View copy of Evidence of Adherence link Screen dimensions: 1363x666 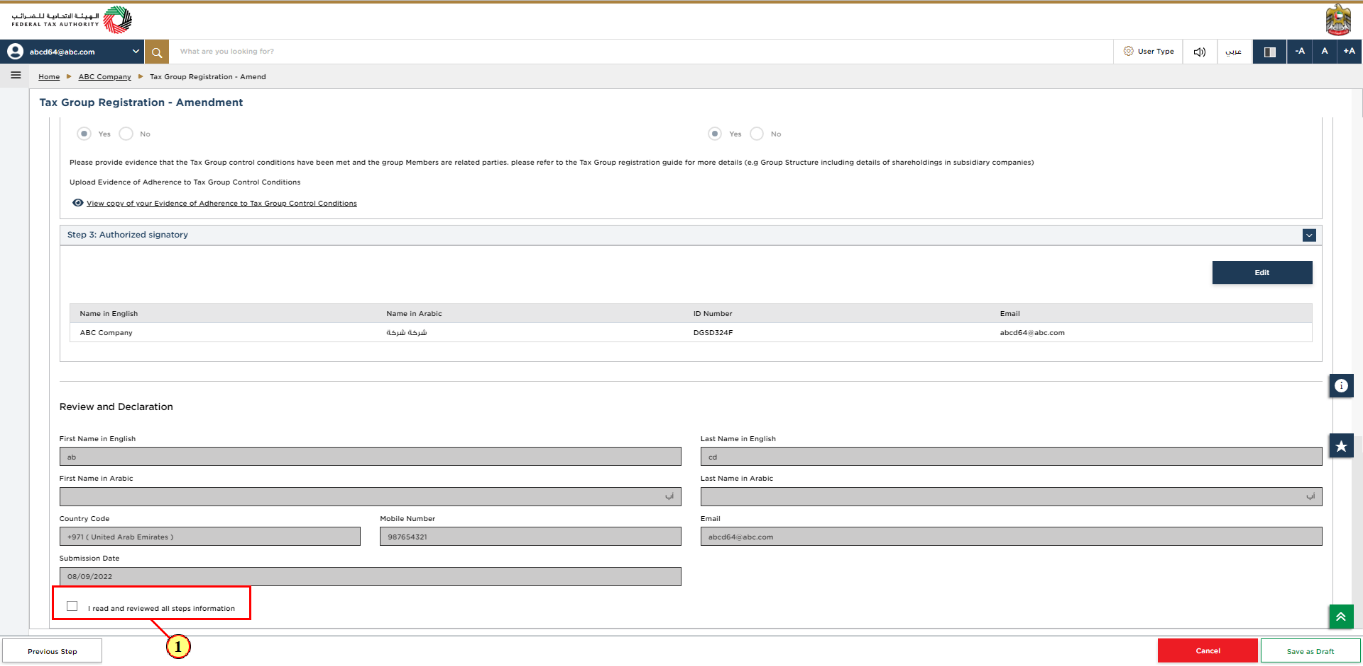click(x=222, y=203)
